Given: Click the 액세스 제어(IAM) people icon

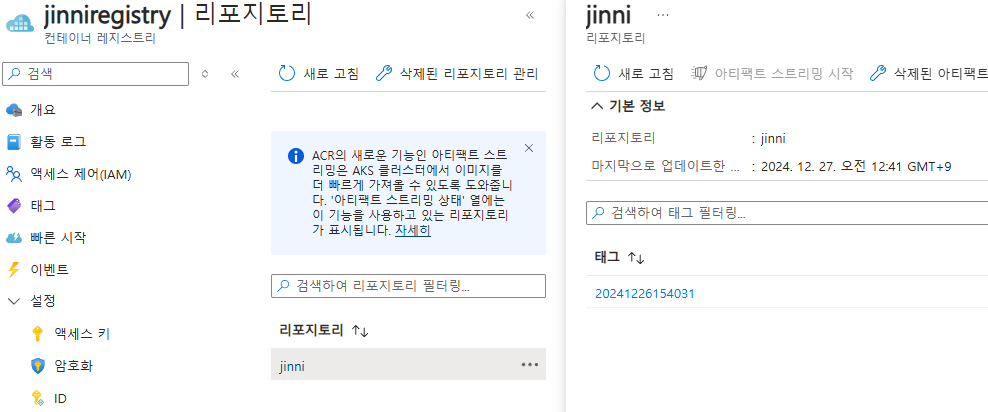Looking at the screenshot, I should point(14,174).
